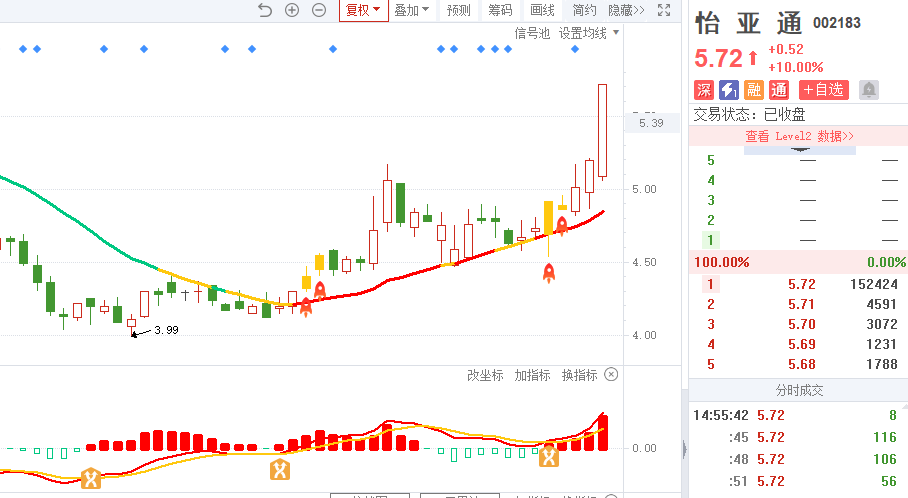Switch to 简约 view
This screenshot has height=498, width=908.
click(x=584, y=10)
